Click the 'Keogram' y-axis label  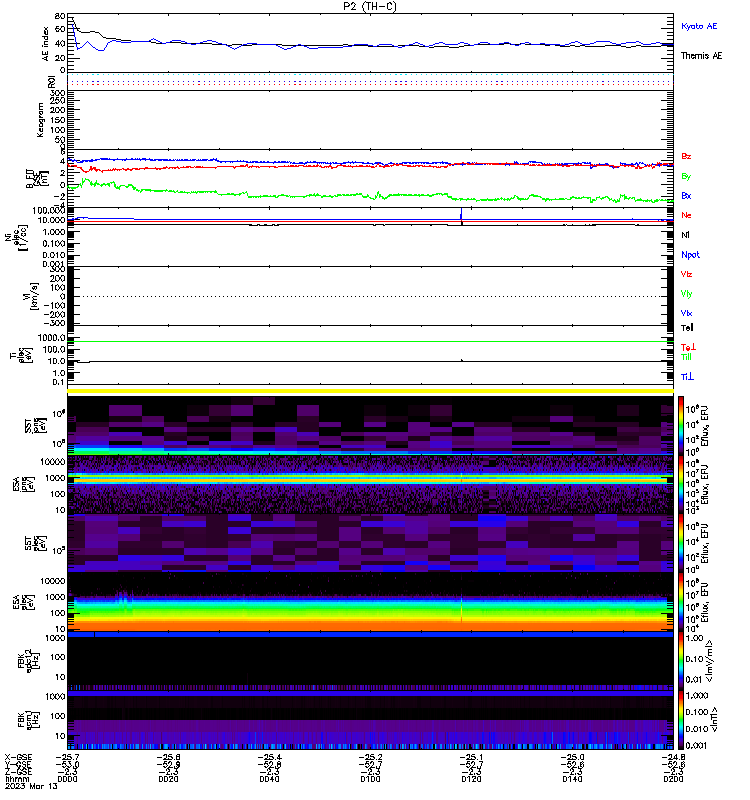point(40,120)
